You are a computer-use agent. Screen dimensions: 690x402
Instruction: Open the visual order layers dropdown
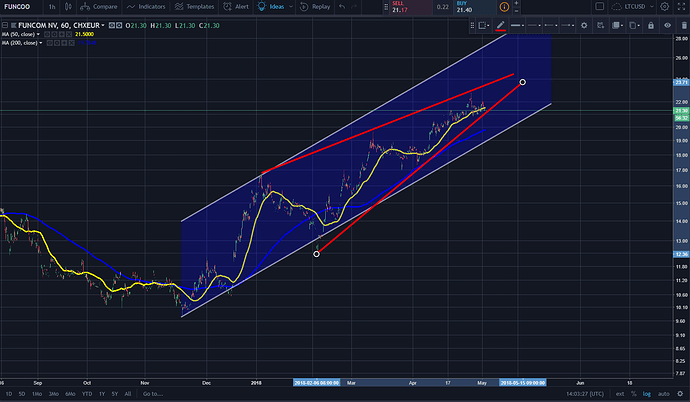tap(617, 26)
